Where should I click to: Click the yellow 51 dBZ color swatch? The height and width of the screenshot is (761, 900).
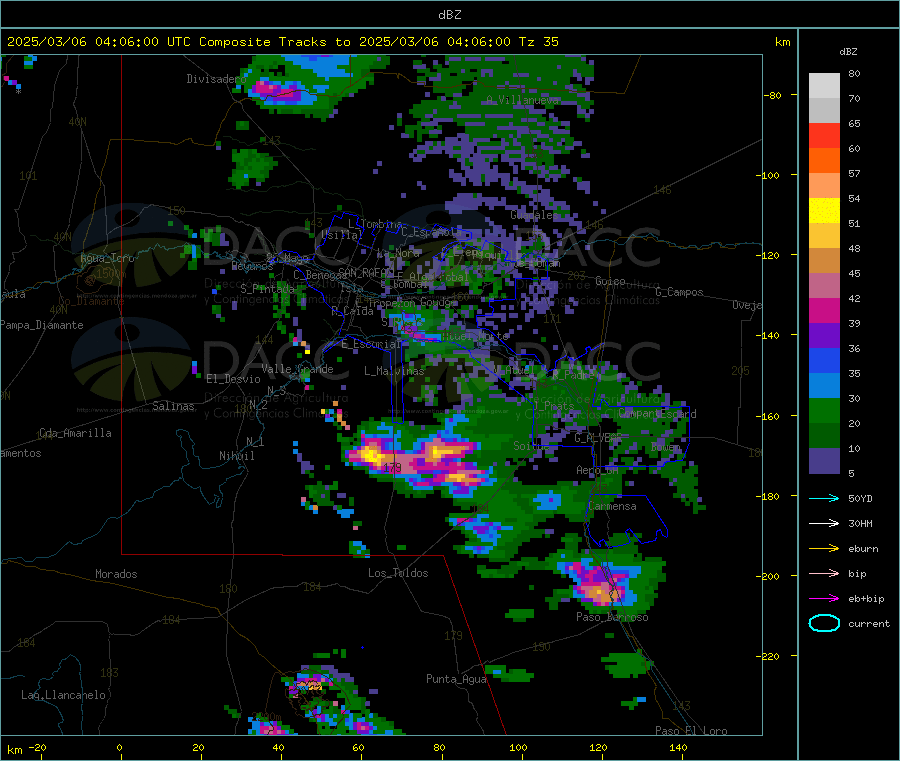coord(824,211)
